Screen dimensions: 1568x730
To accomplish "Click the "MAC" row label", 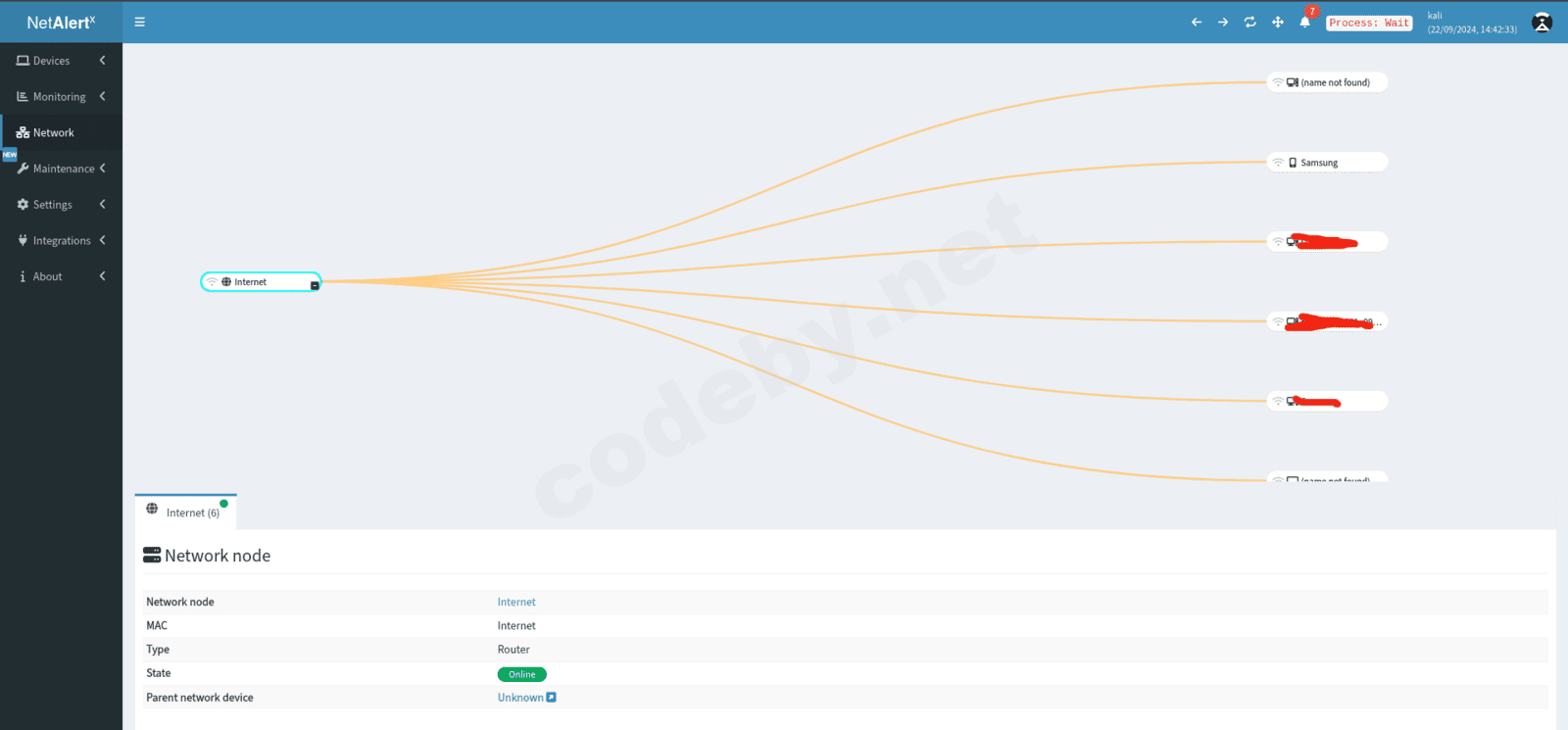I will (x=157, y=626).
